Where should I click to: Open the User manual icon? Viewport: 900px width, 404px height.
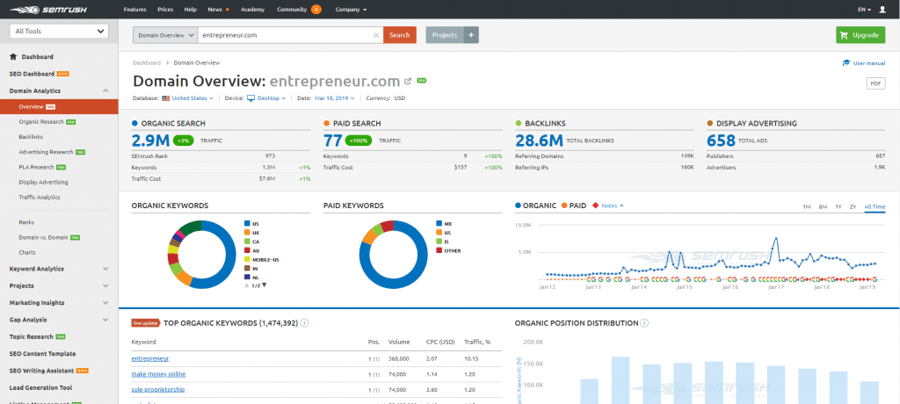click(x=846, y=63)
